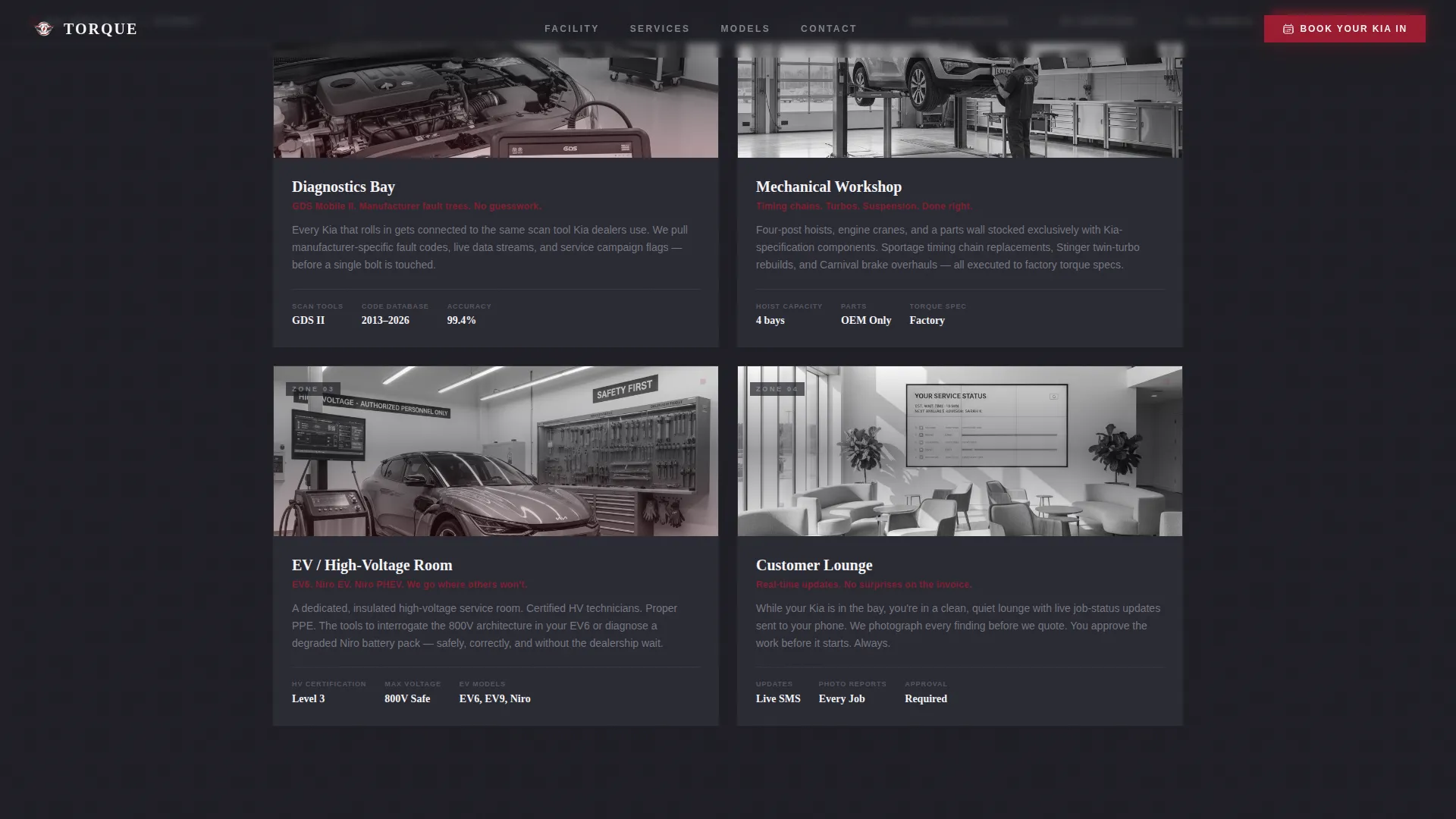Click the Mechanical Workshop heading
Screen dimensions: 1456x819
pos(829,187)
